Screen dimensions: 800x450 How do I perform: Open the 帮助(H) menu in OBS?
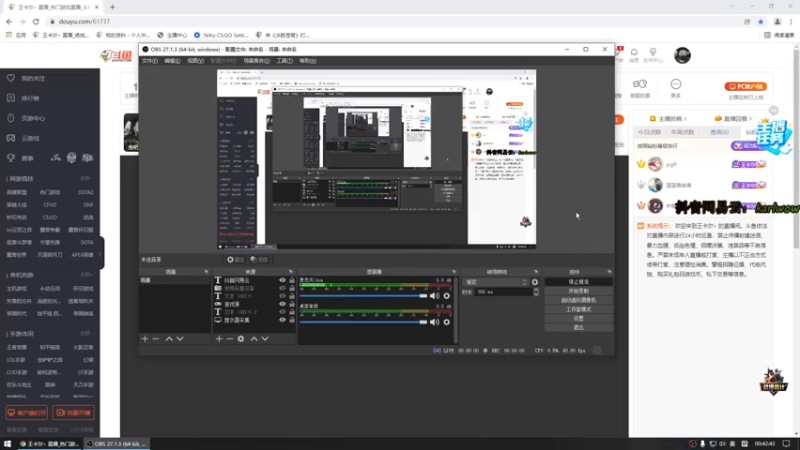308,61
